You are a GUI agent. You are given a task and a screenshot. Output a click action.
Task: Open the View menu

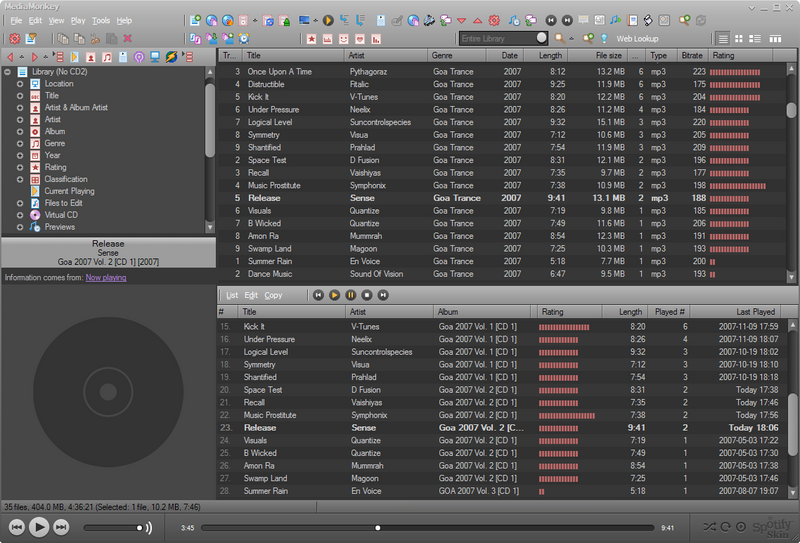pyautogui.click(x=56, y=20)
